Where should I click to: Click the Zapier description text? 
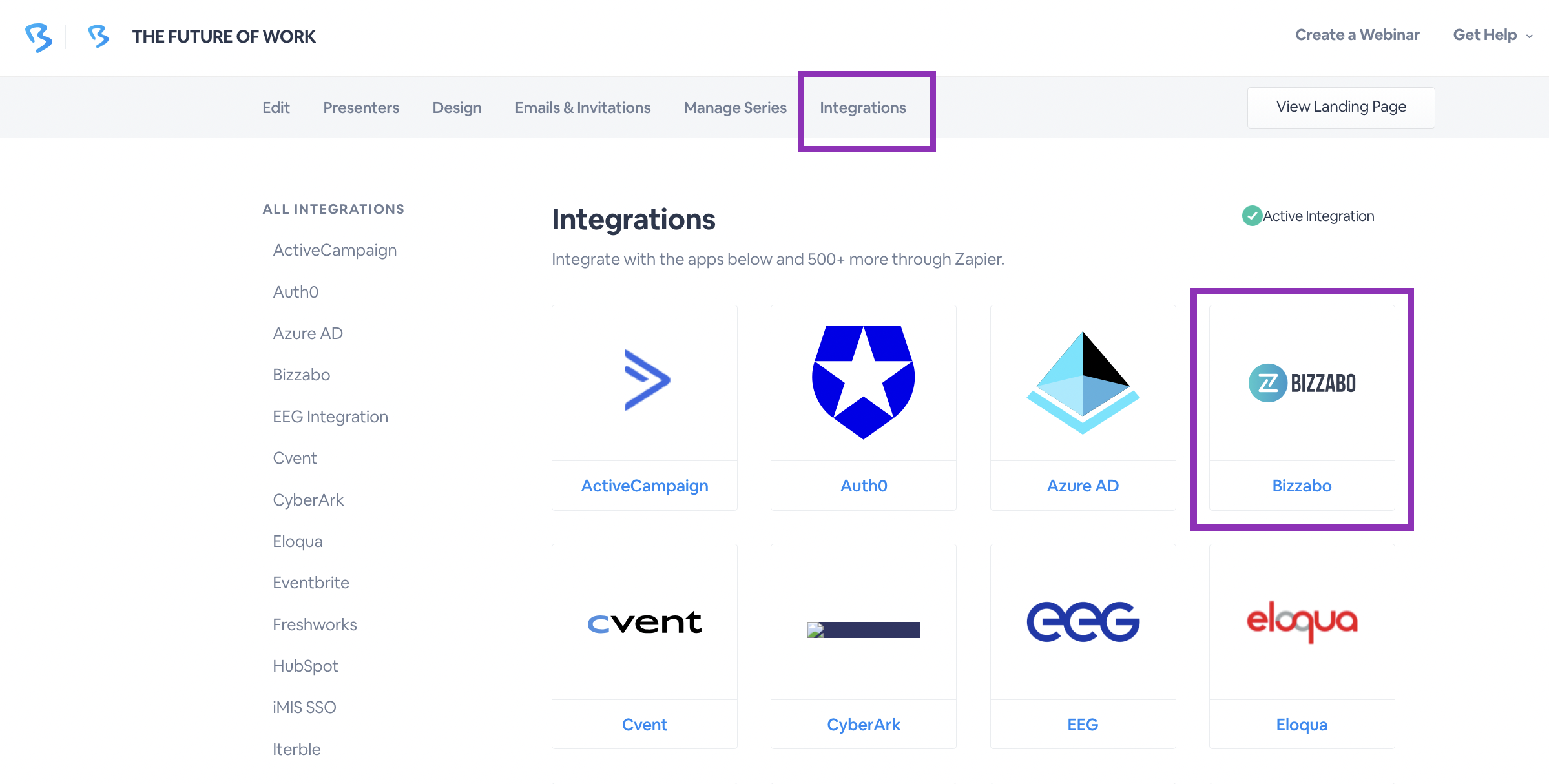778,259
